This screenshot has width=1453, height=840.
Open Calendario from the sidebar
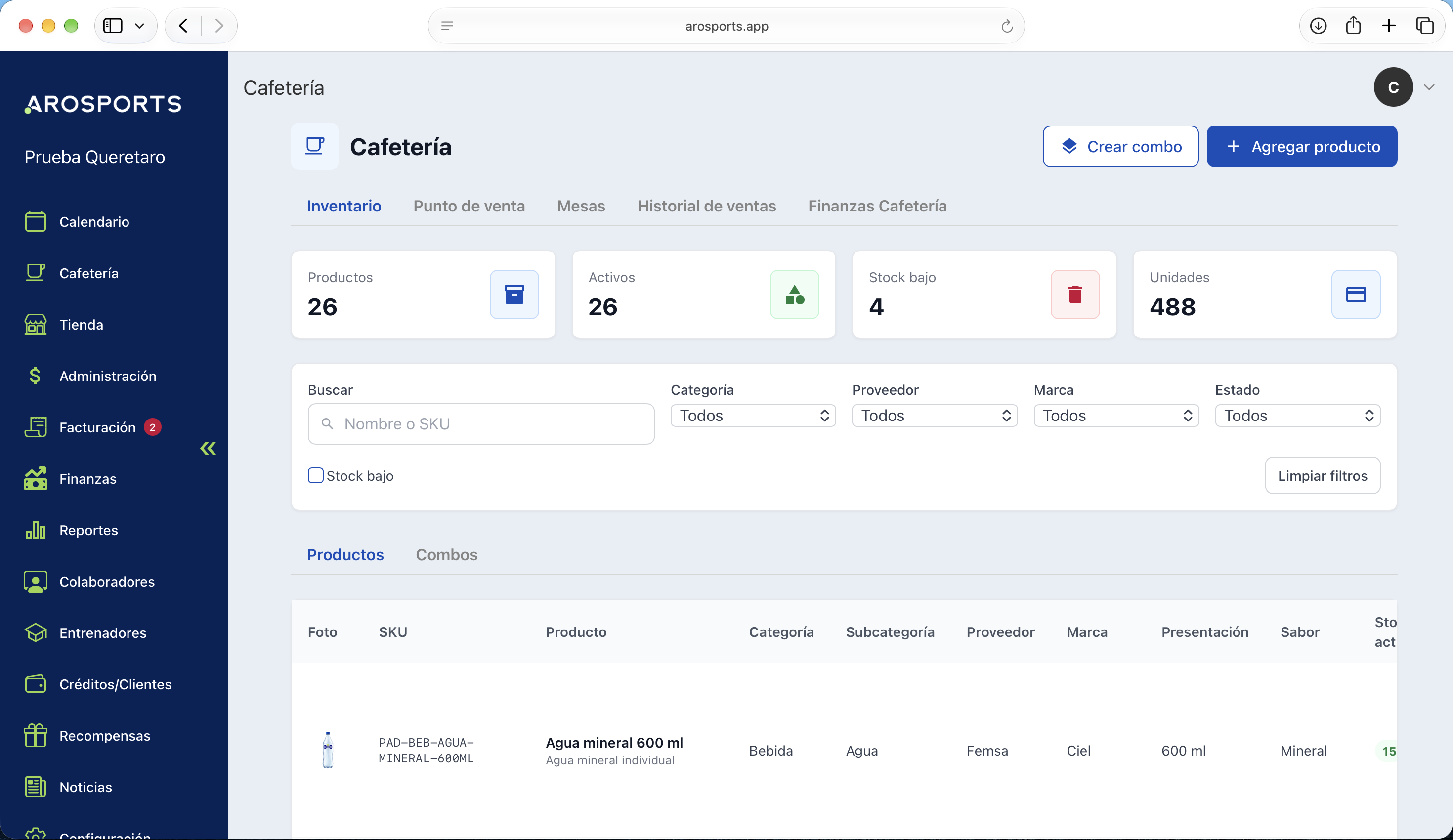pyautogui.click(x=94, y=222)
